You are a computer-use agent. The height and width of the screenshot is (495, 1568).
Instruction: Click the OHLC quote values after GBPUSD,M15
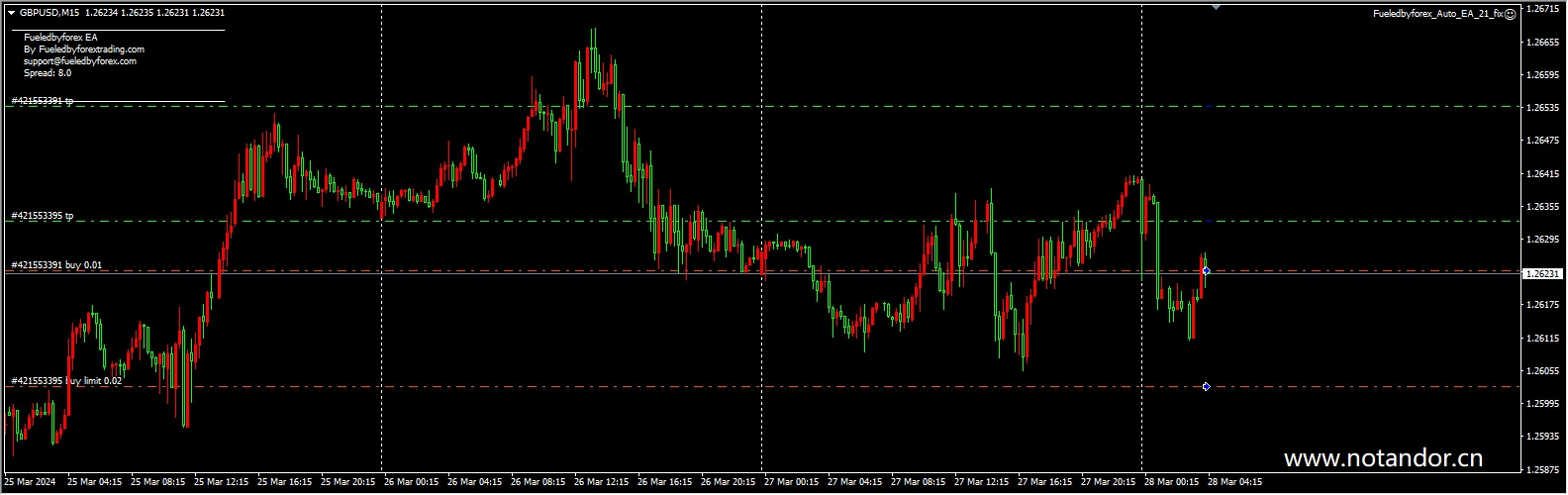(154, 13)
